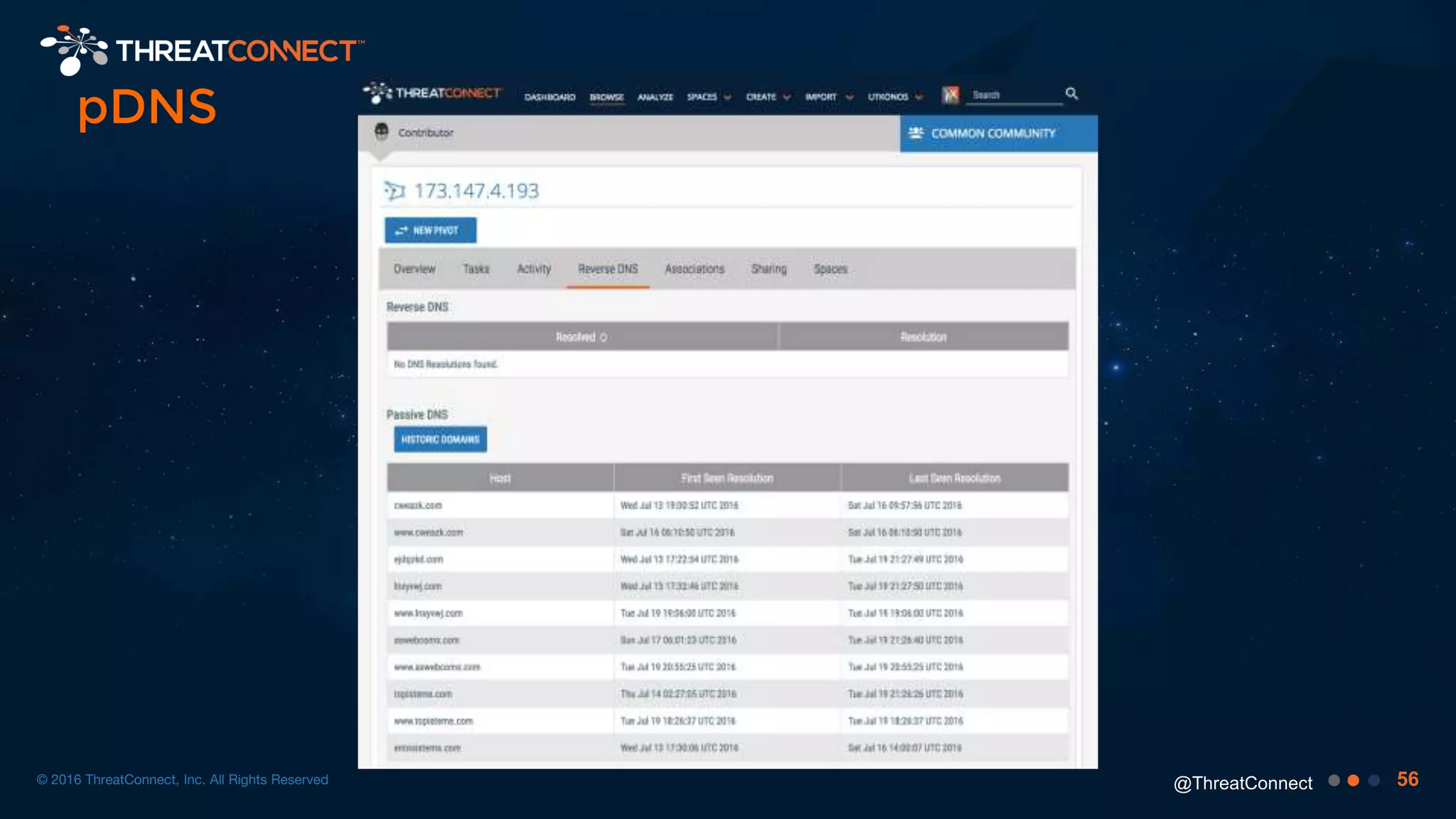
Task: Expand the Spaces dropdown in navbar
Action: coord(709,97)
